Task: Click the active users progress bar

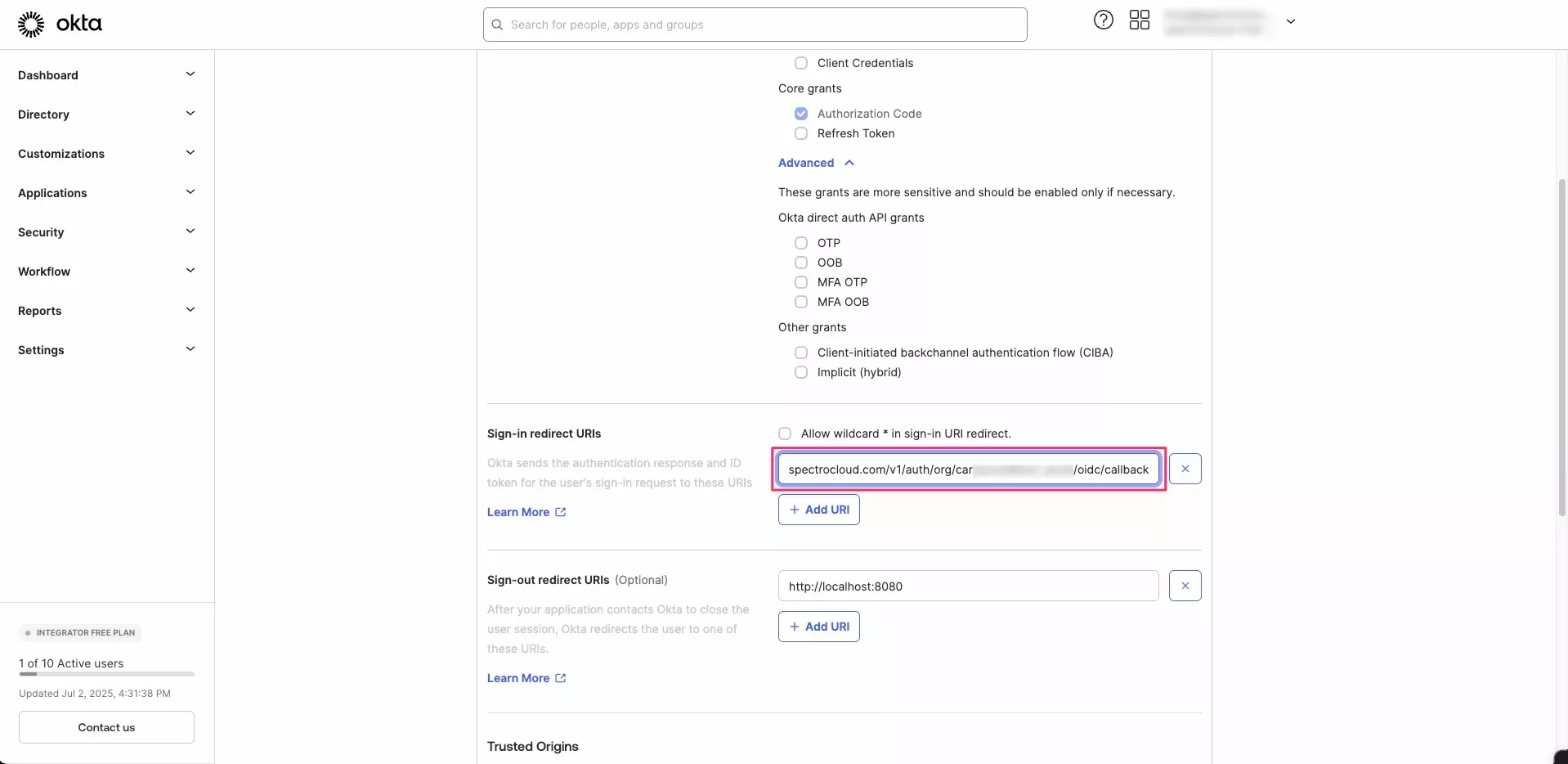Action: pyautogui.click(x=105, y=674)
